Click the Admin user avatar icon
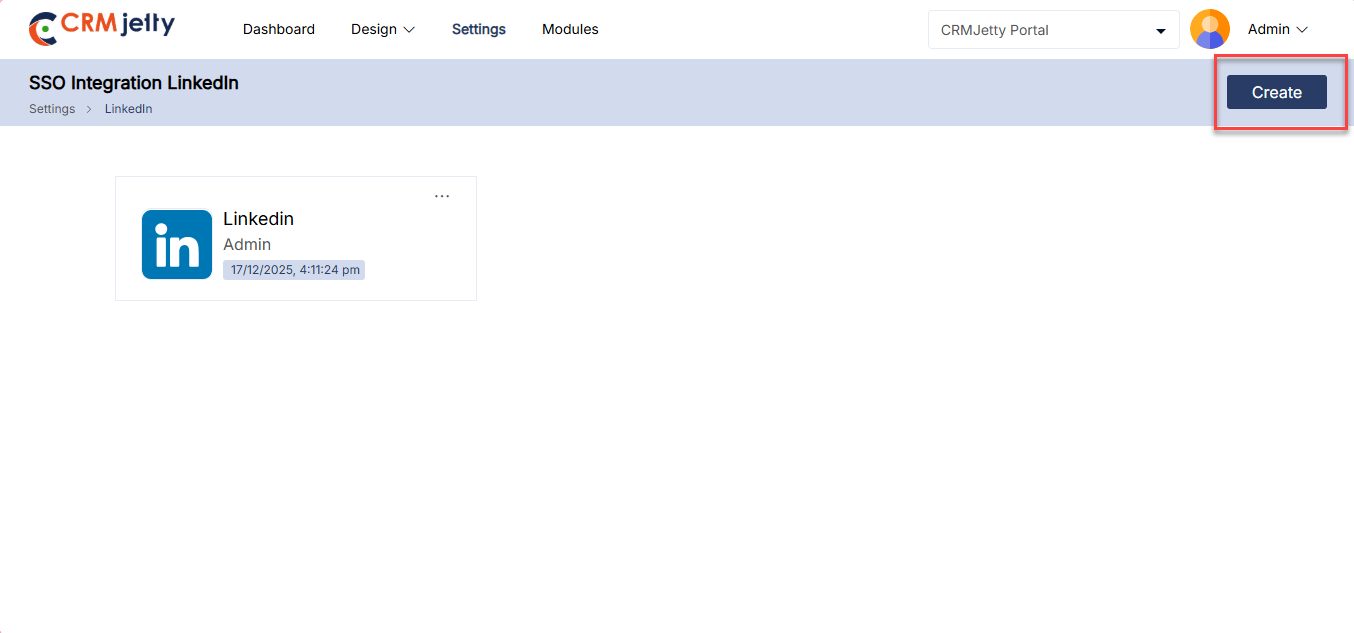The width and height of the screenshot is (1354, 633). (x=1209, y=30)
